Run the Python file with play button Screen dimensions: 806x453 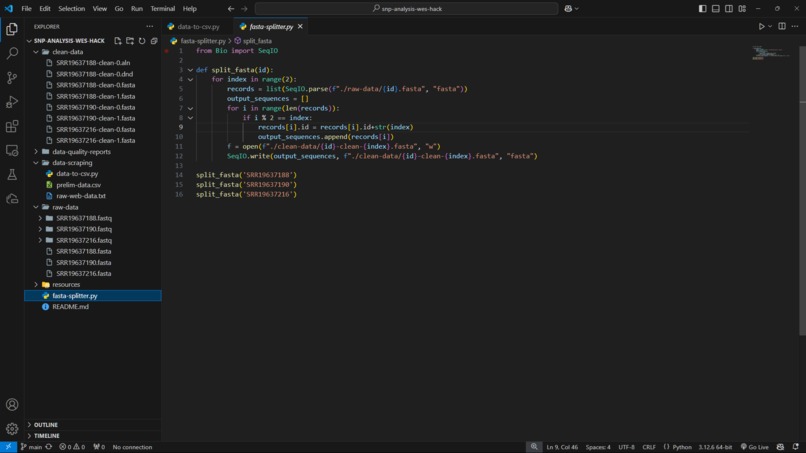click(761, 26)
